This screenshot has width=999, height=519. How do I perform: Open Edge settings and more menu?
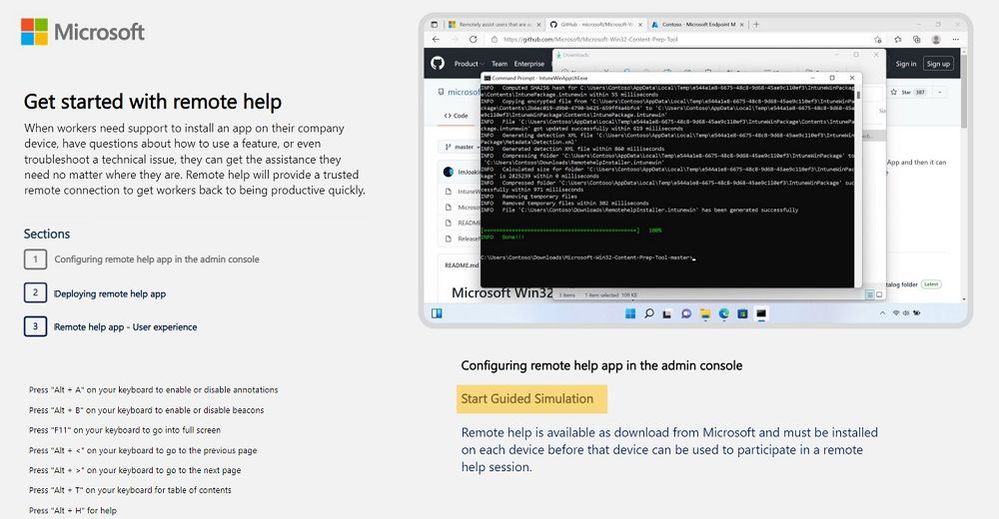(956, 39)
